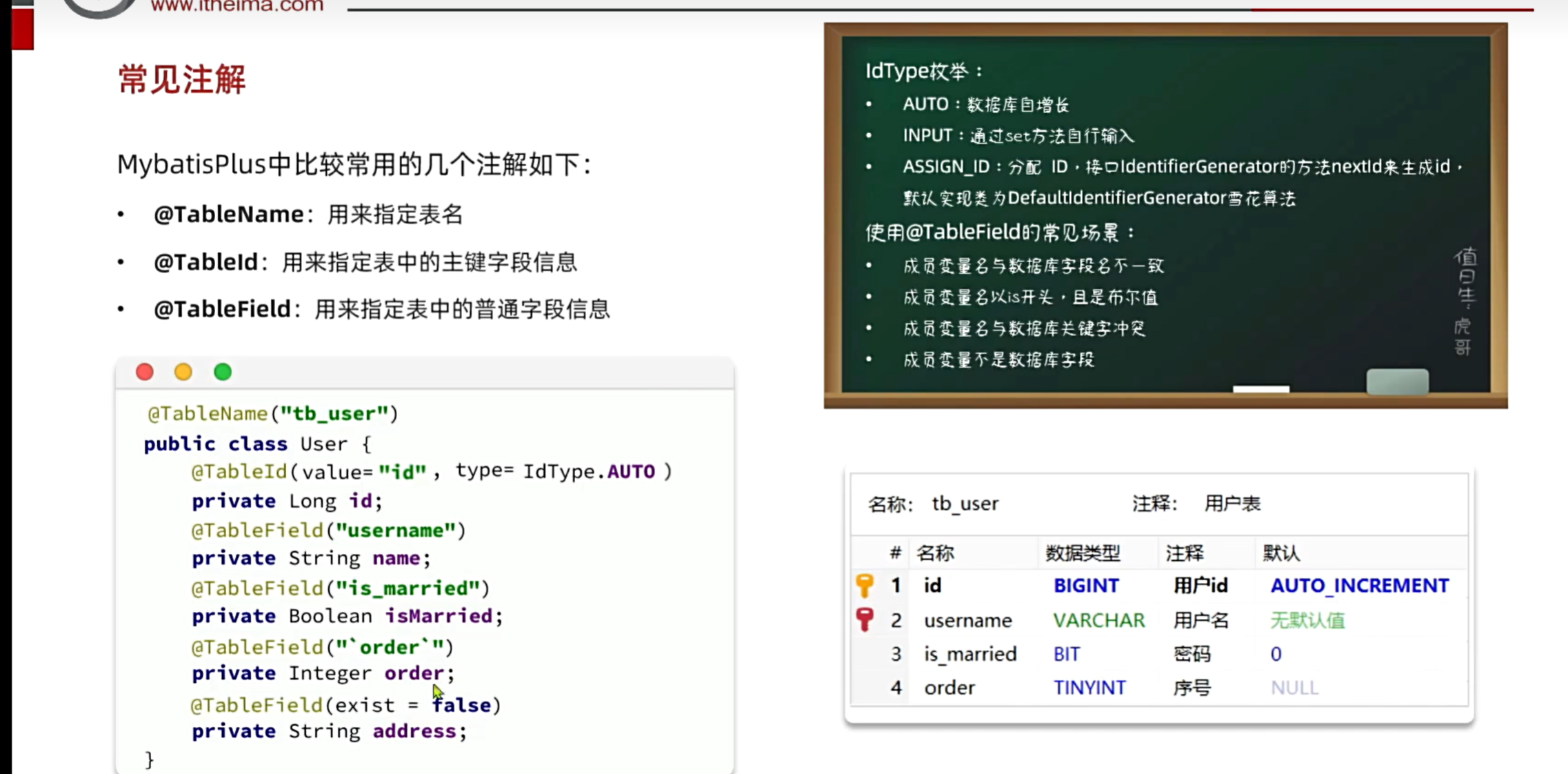Viewport: 1568px width, 774px height.
Task: Click the red block at top-left corner
Action: coord(22,28)
